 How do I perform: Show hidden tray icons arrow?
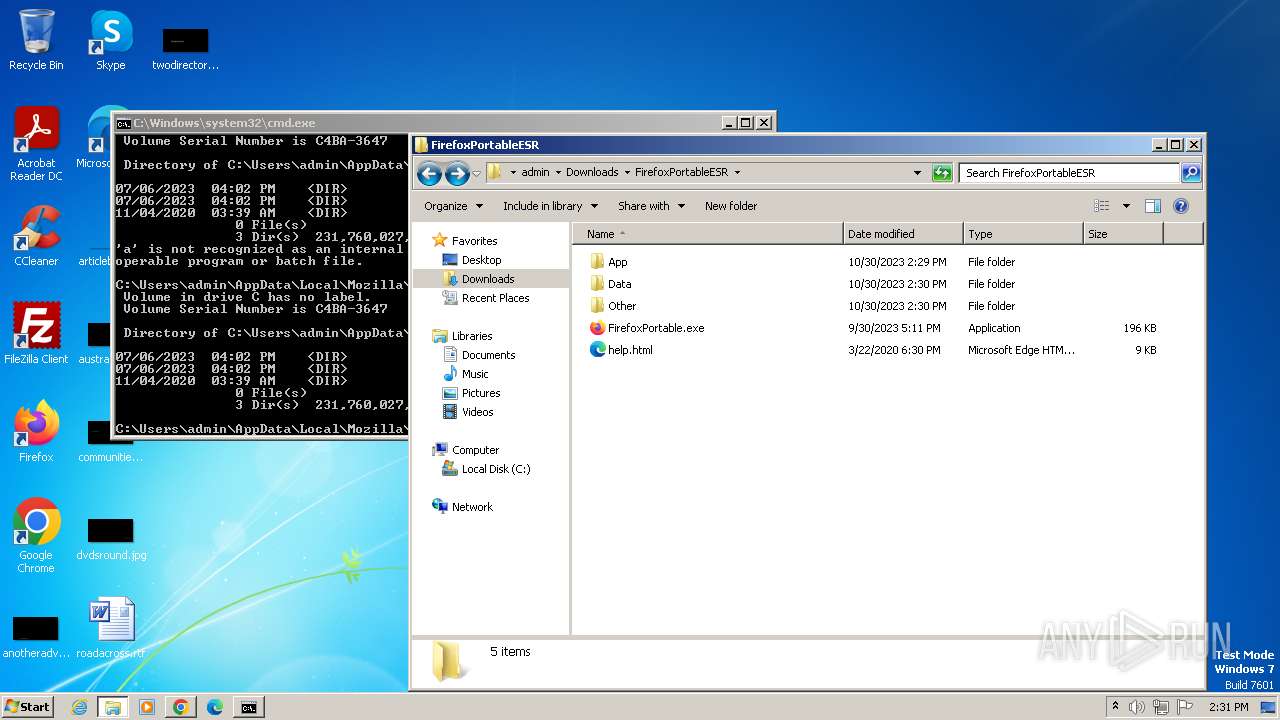tap(1115, 707)
